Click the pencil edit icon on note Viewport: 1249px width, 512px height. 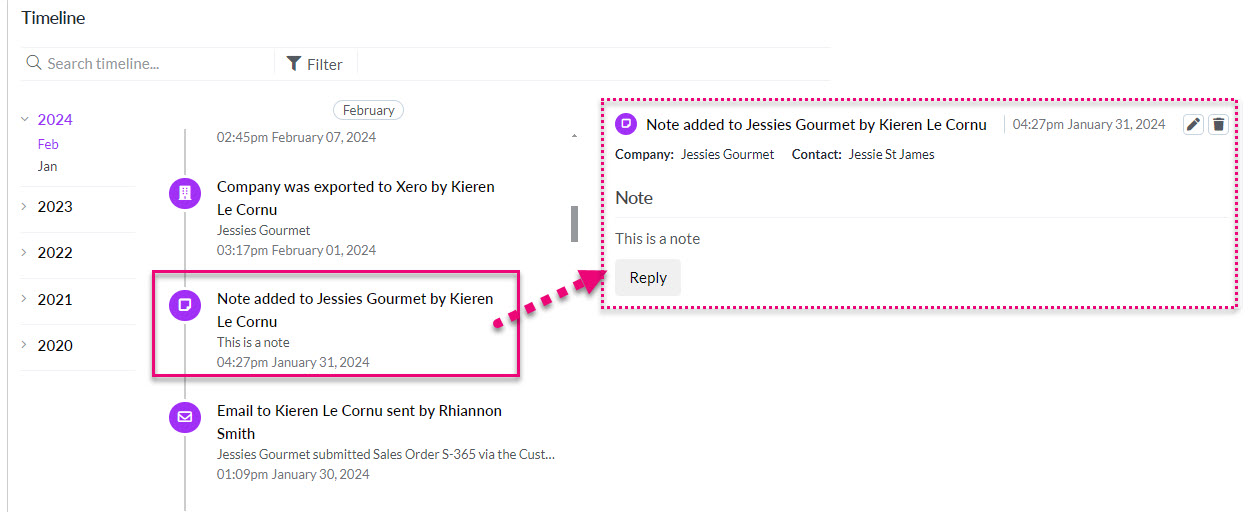1193,124
